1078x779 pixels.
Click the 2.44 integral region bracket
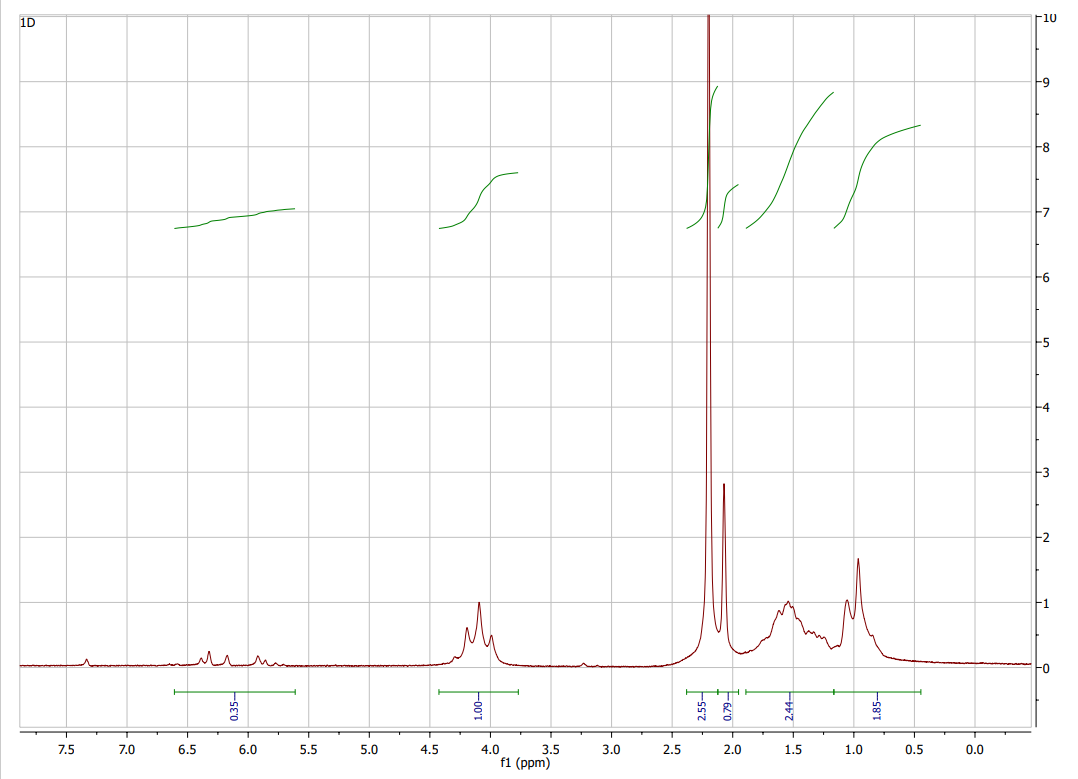(x=789, y=690)
